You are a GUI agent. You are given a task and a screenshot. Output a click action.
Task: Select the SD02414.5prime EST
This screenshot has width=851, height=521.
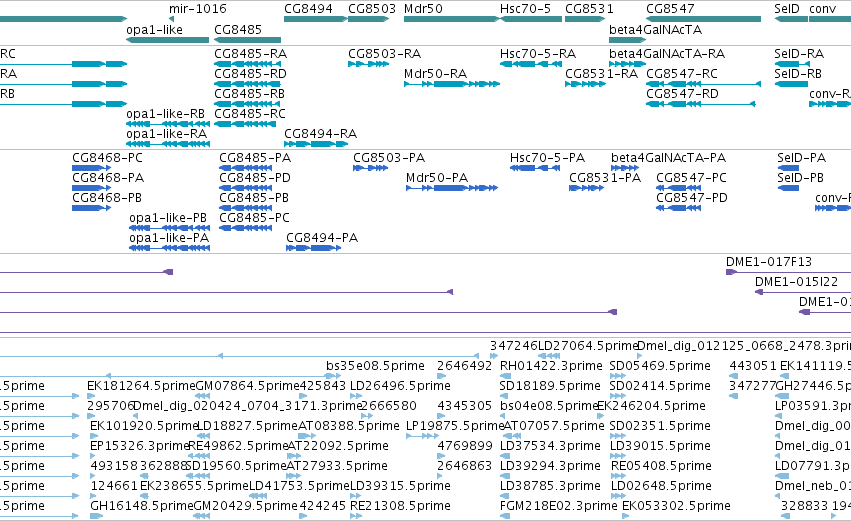coord(660,386)
